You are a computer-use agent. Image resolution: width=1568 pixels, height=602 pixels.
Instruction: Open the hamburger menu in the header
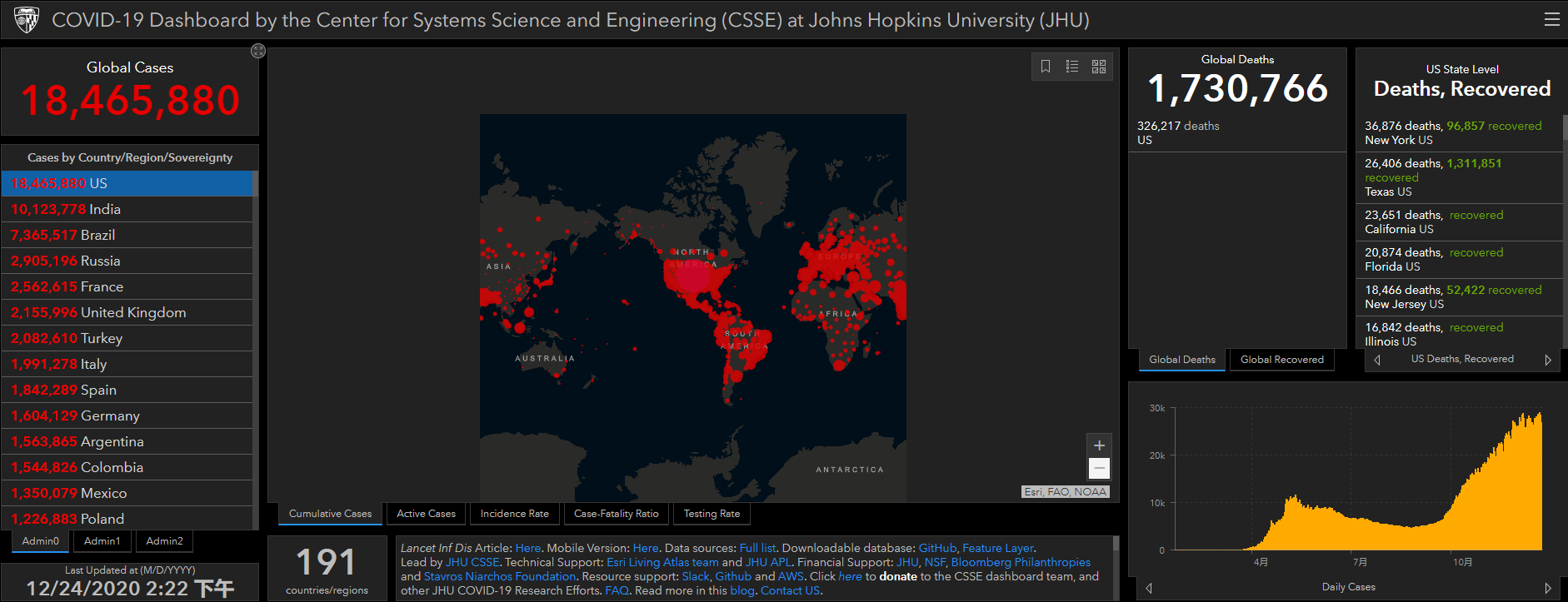[1551, 19]
